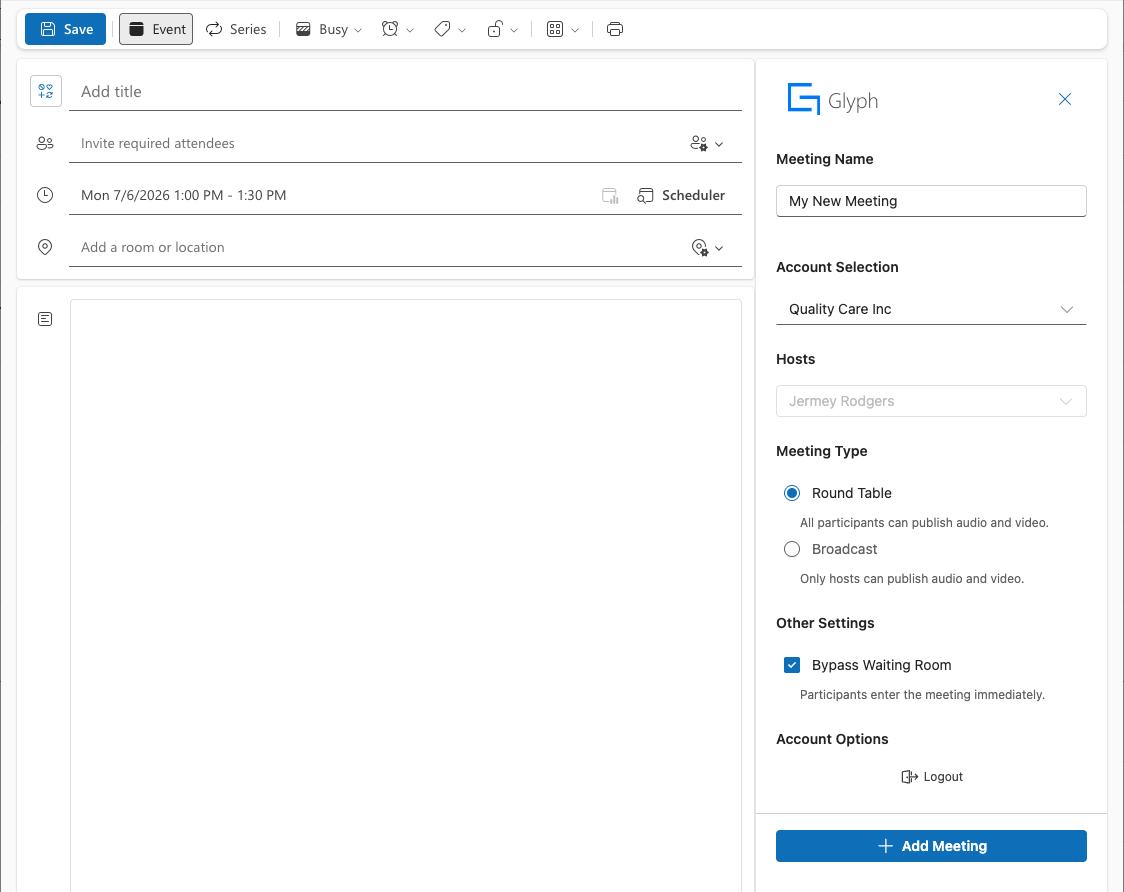
Task: Click the Save button
Action: point(65,29)
